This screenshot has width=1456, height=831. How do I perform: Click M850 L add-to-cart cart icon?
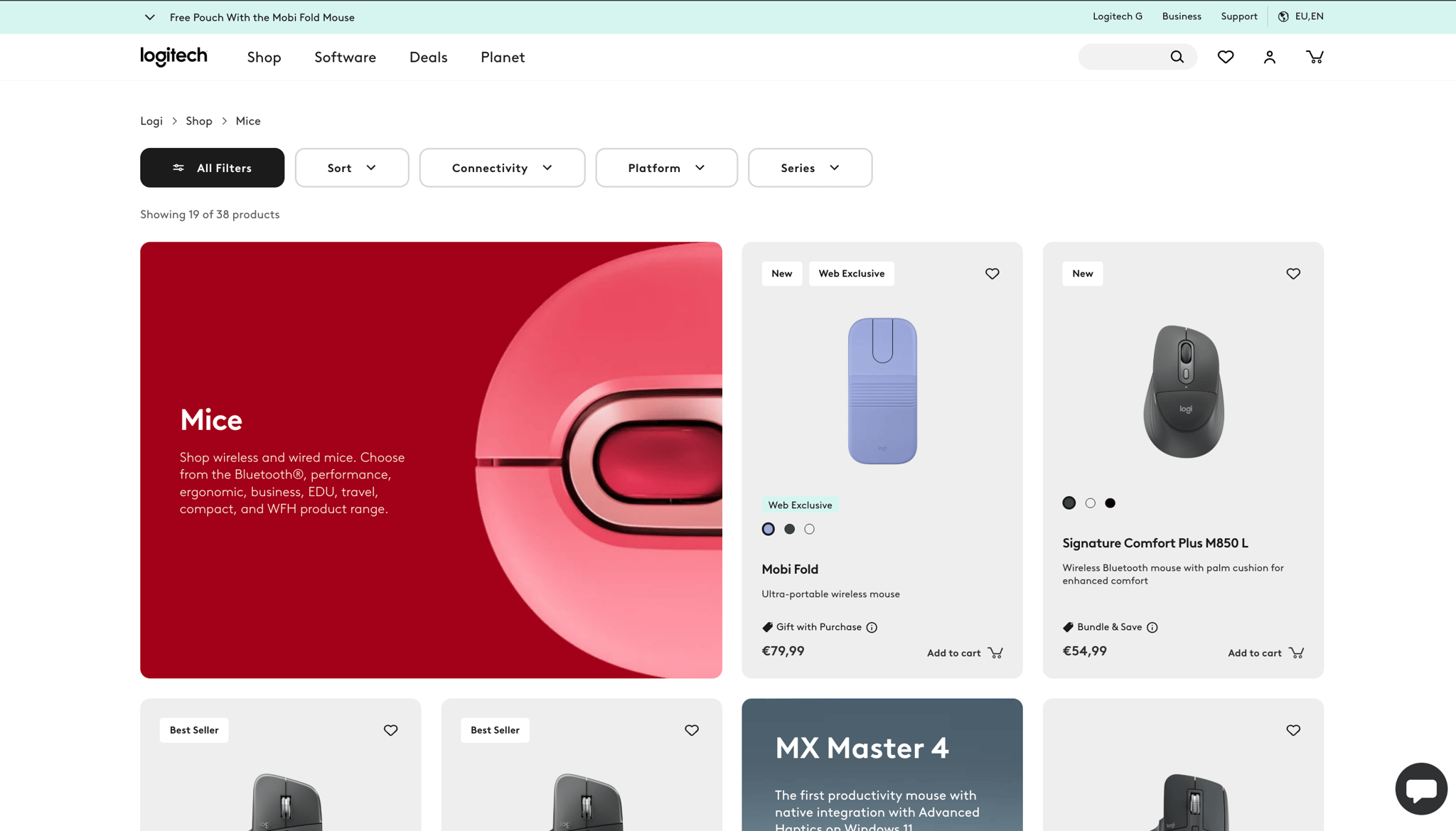point(1296,653)
